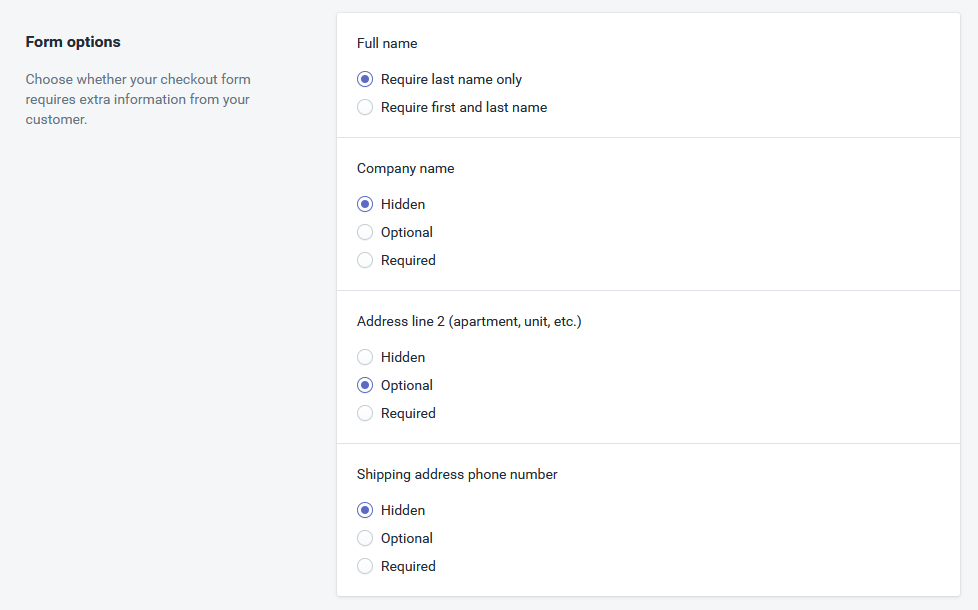
Task: Click the Optional label under Company name
Action: tap(407, 232)
